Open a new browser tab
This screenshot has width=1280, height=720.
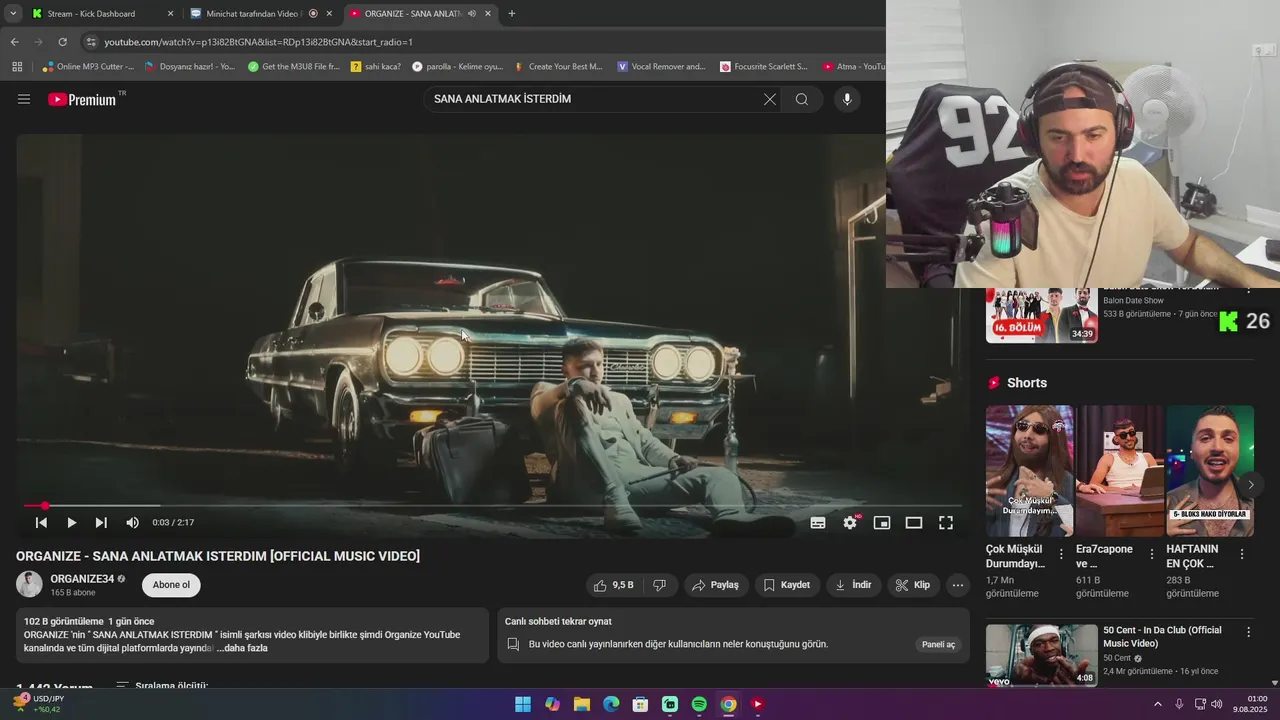click(512, 14)
